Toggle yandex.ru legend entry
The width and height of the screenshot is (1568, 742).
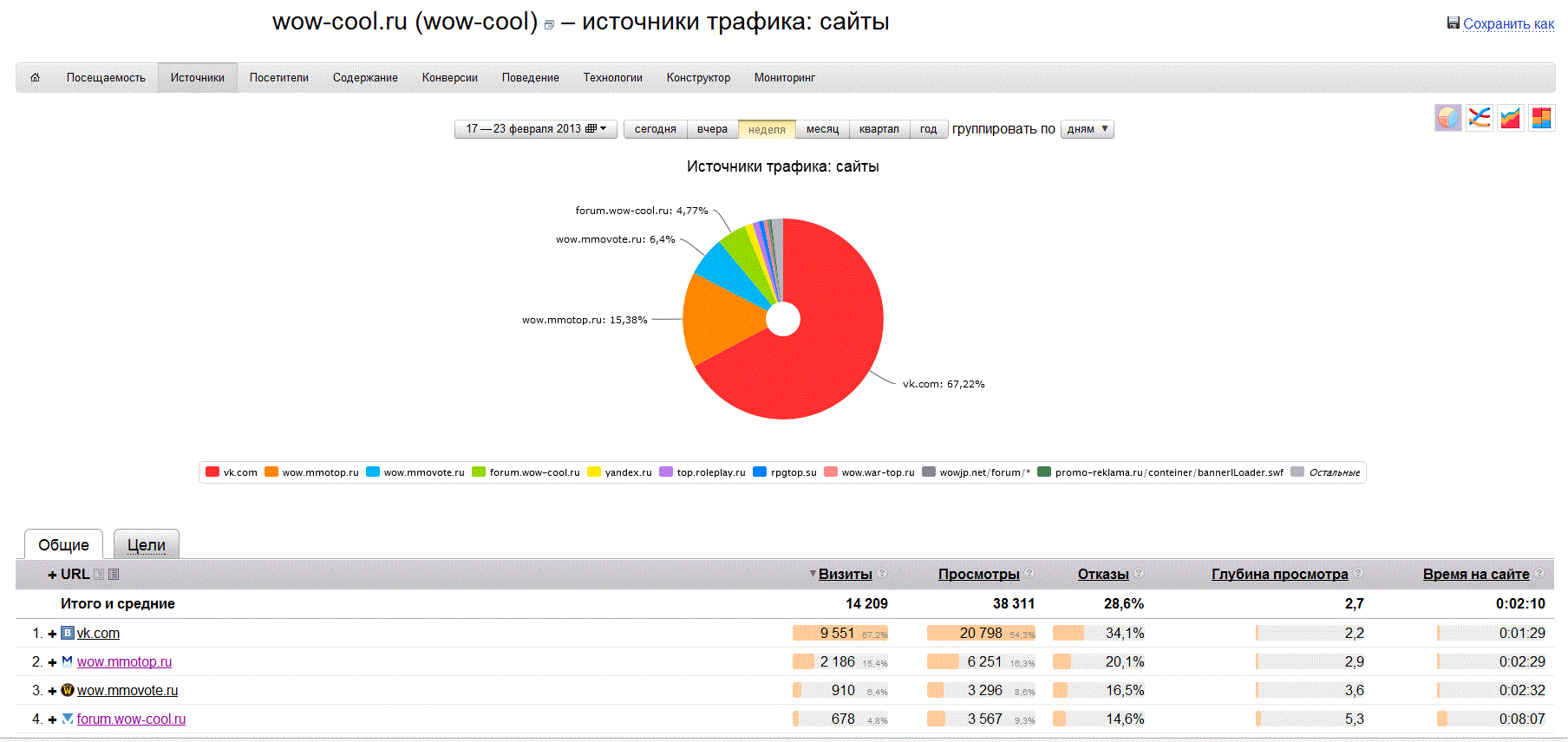pos(619,472)
